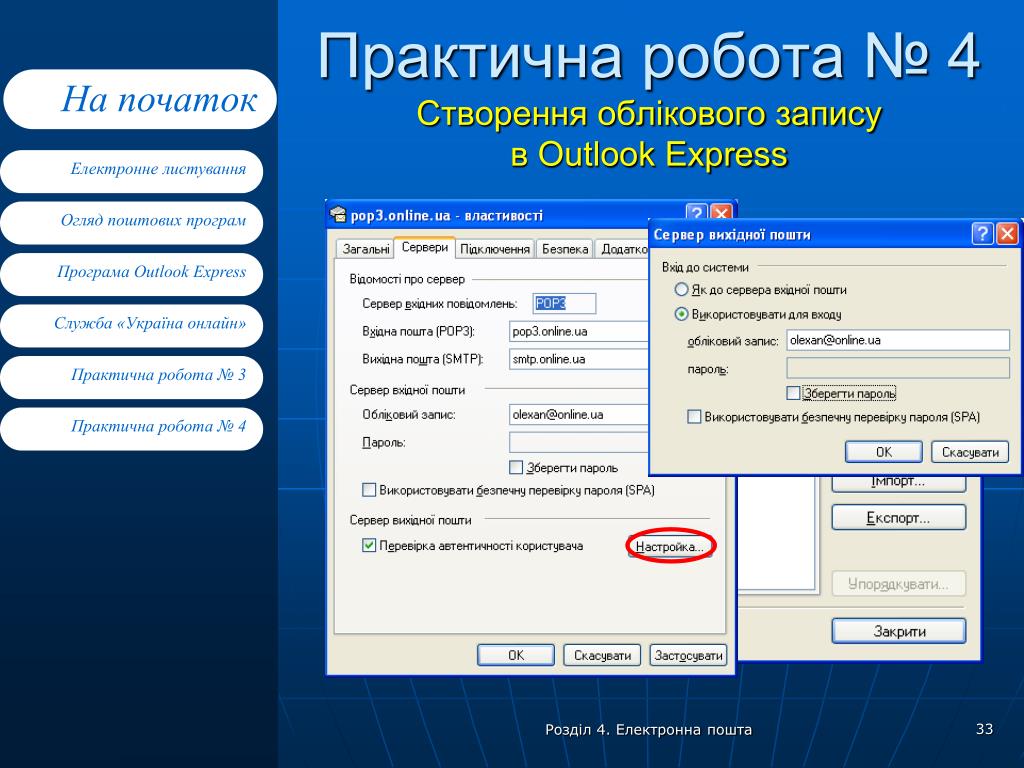The height and width of the screenshot is (768, 1024).
Task: Click the обліковий запис field in outgoing server dialog
Action: pyautogui.click(x=898, y=340)
